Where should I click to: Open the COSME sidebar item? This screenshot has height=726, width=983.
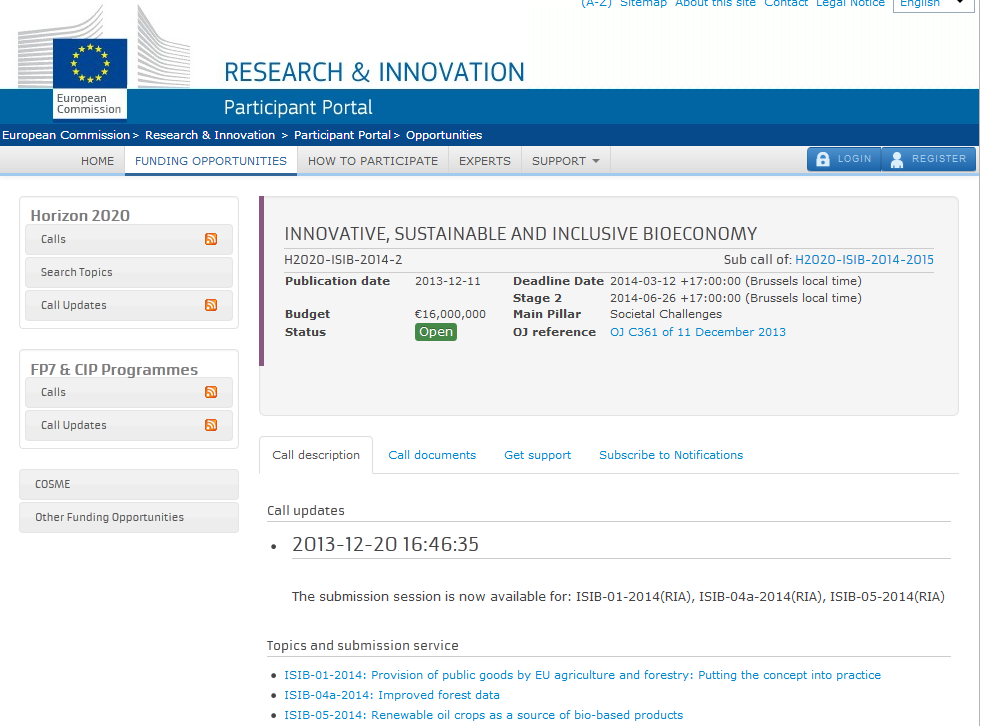click(129, 484)
